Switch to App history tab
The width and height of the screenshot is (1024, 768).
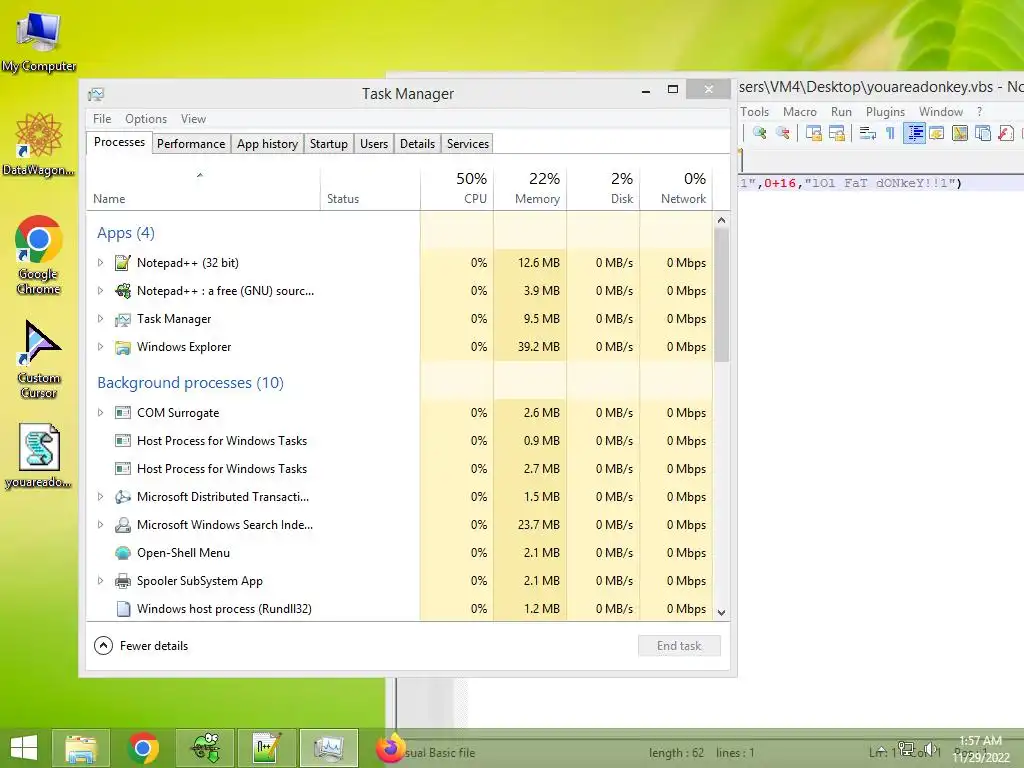267,144
